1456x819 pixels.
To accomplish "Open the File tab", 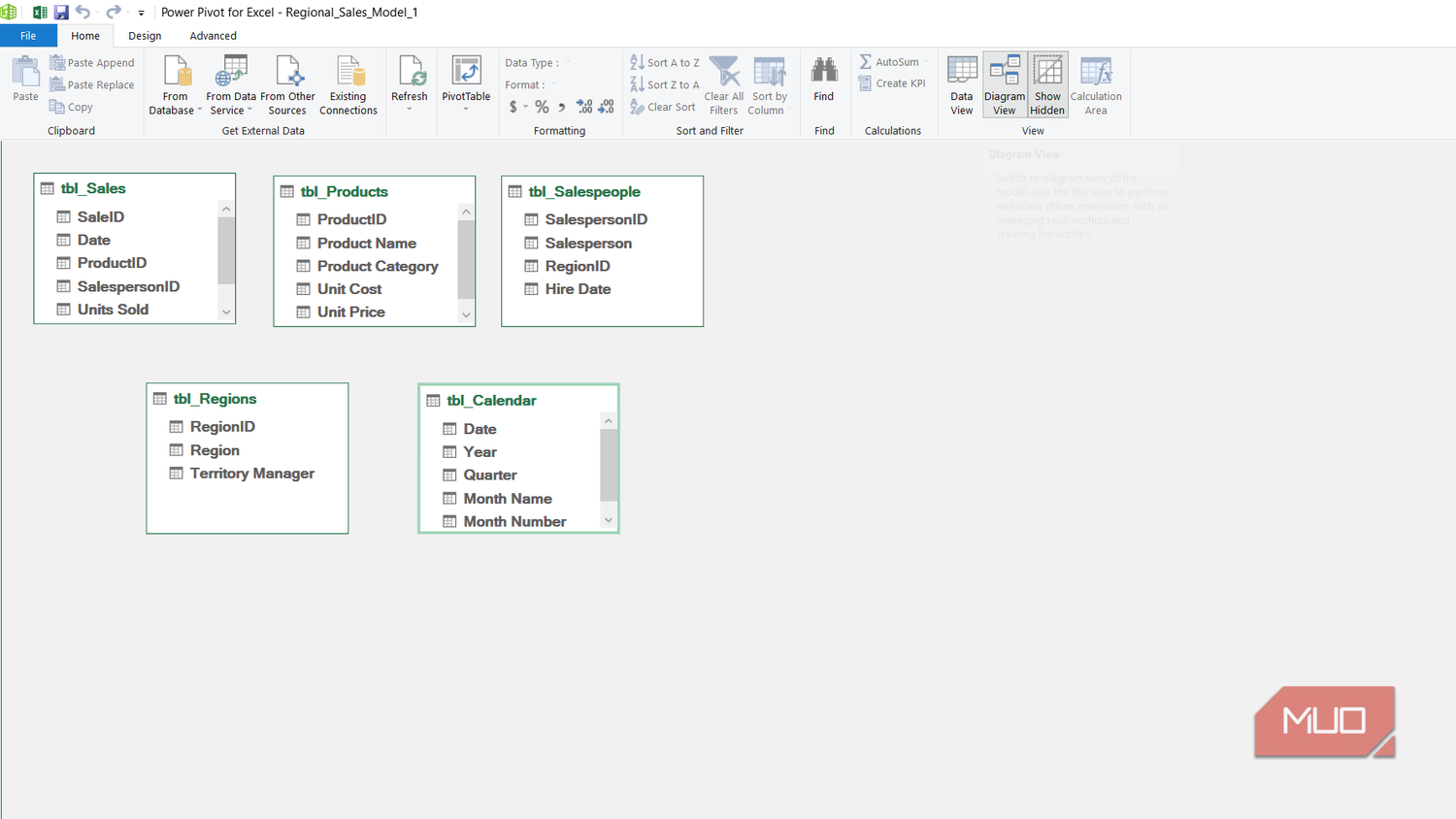I will coord(28,36).
